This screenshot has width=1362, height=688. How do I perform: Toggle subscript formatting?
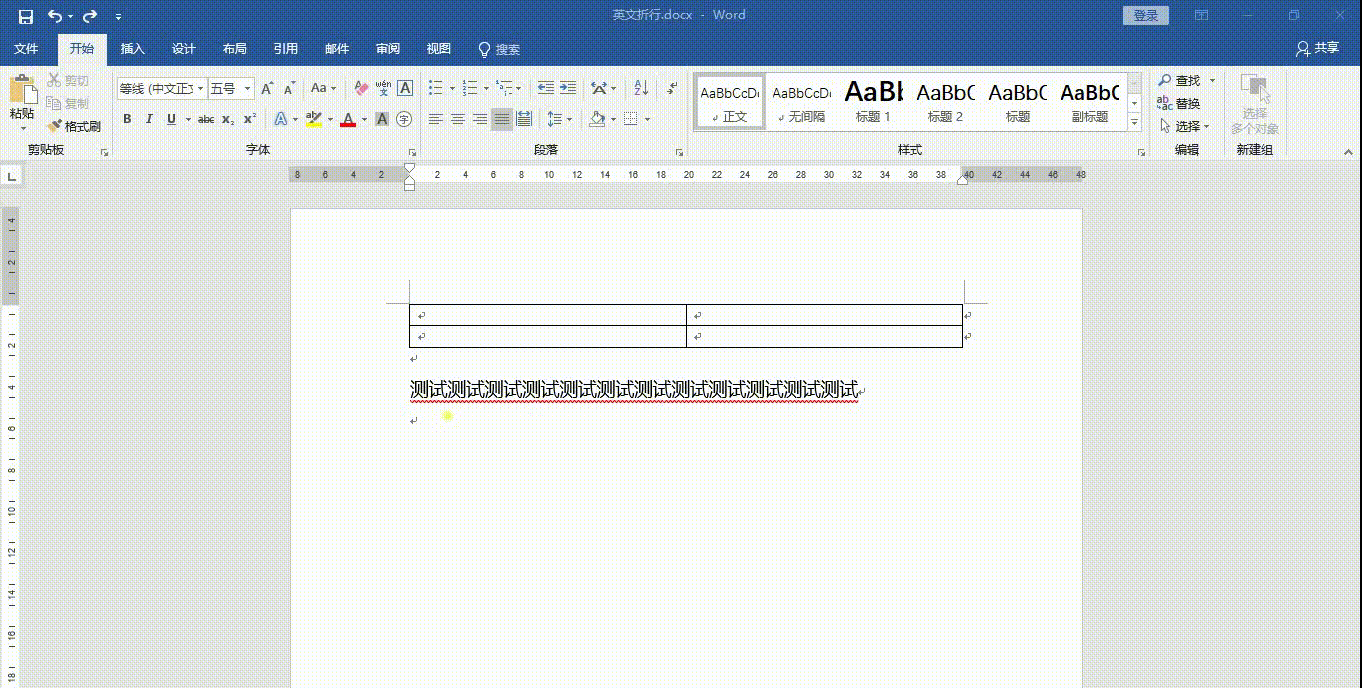click(228, 119)
